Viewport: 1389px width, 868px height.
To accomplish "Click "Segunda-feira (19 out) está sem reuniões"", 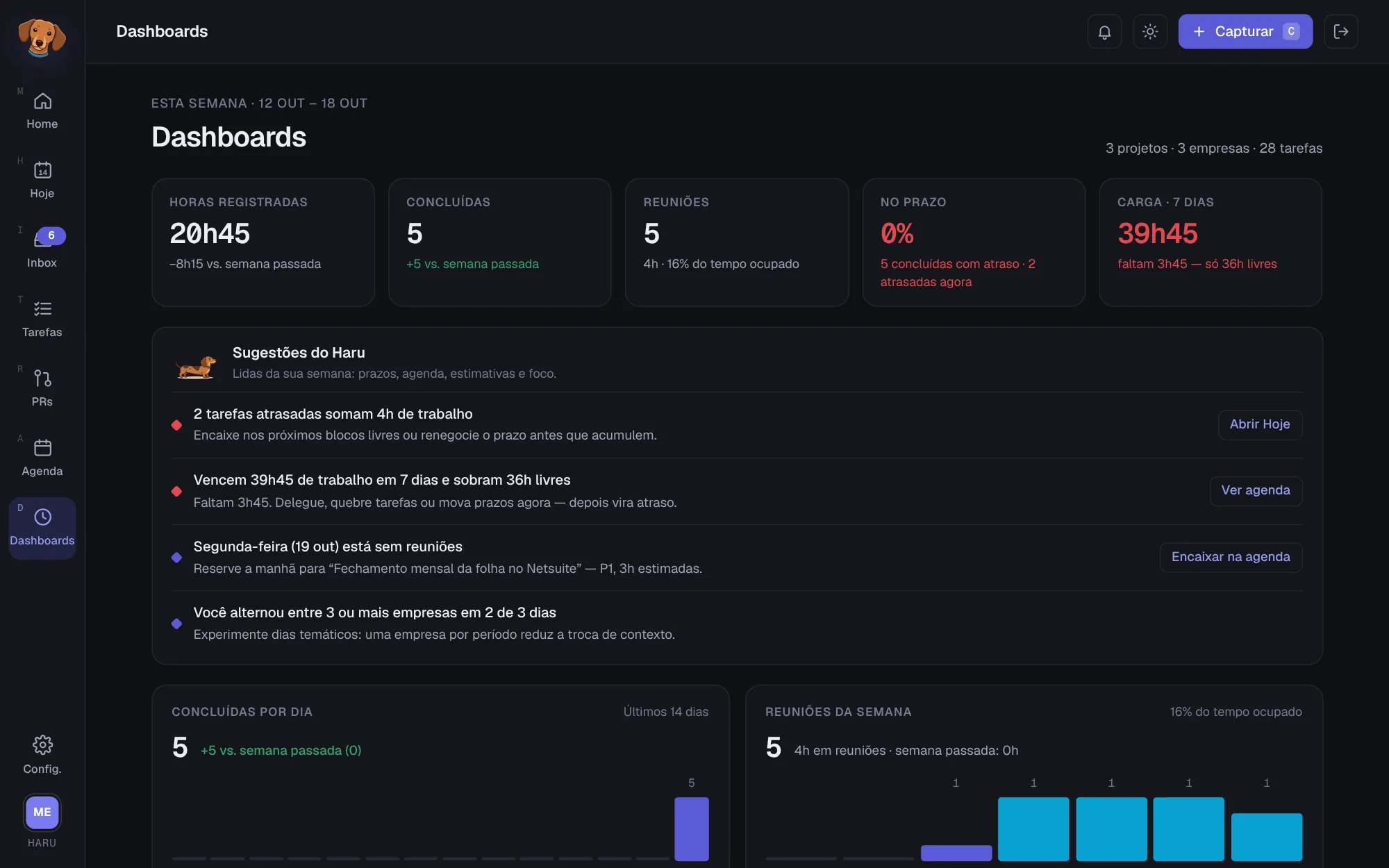I will pos(328,546).
